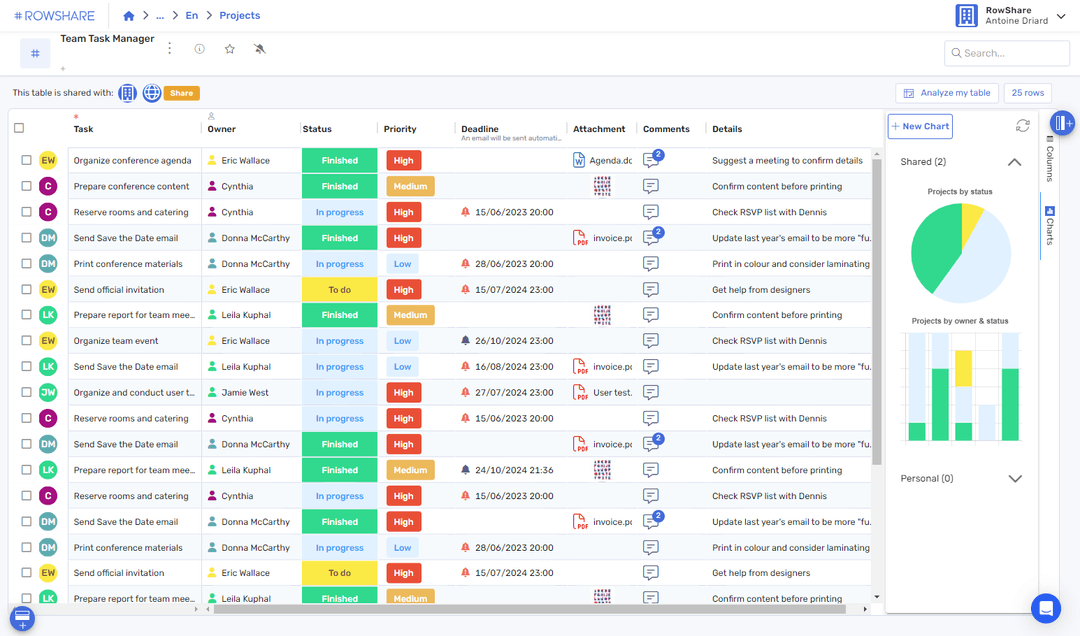Image resolution: width=1080 pixels, height=636 pixels.
Task: Collapse the Shared (2) charts section
Action: [1014, 161]
